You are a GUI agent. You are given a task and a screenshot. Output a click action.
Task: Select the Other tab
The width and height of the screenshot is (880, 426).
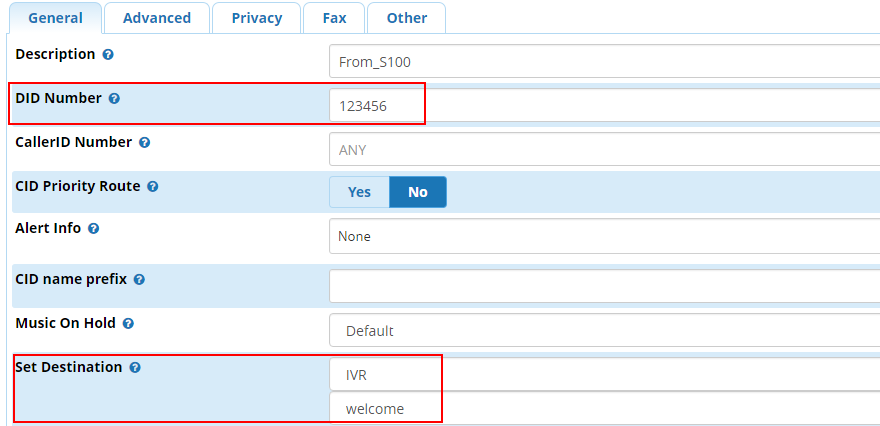point(406,18)
